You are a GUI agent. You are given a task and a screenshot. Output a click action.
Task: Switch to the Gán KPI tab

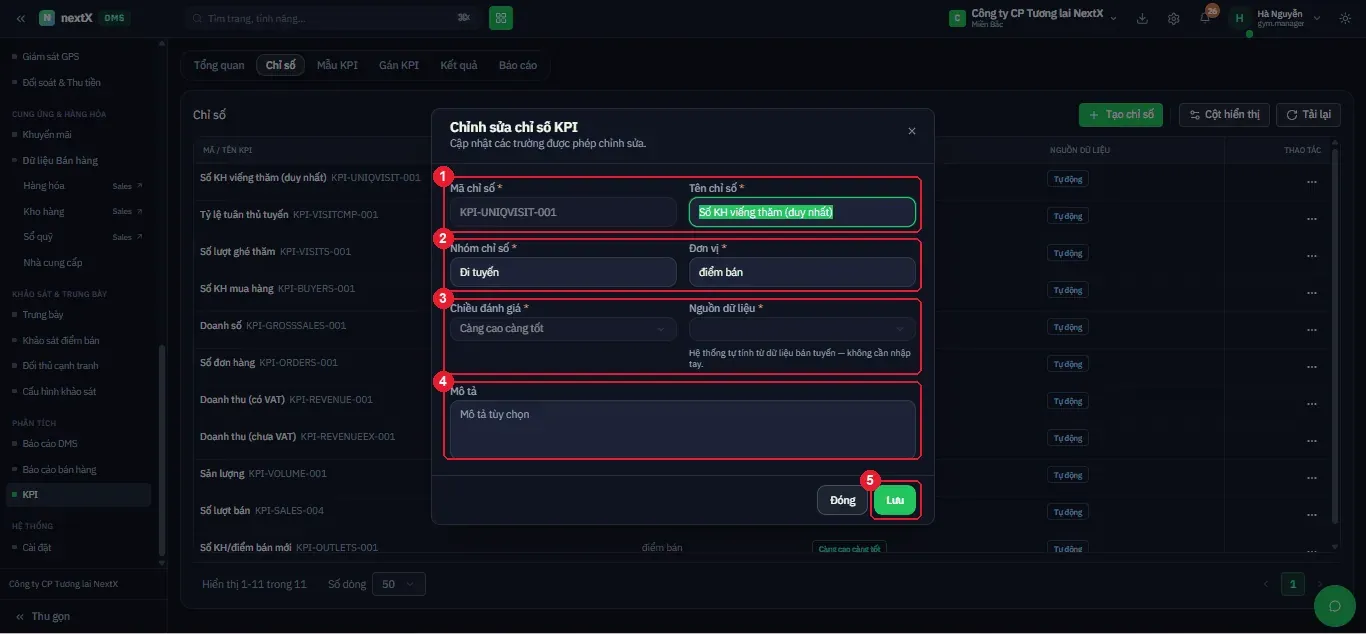pyautogui.click(x=399, y=65)
